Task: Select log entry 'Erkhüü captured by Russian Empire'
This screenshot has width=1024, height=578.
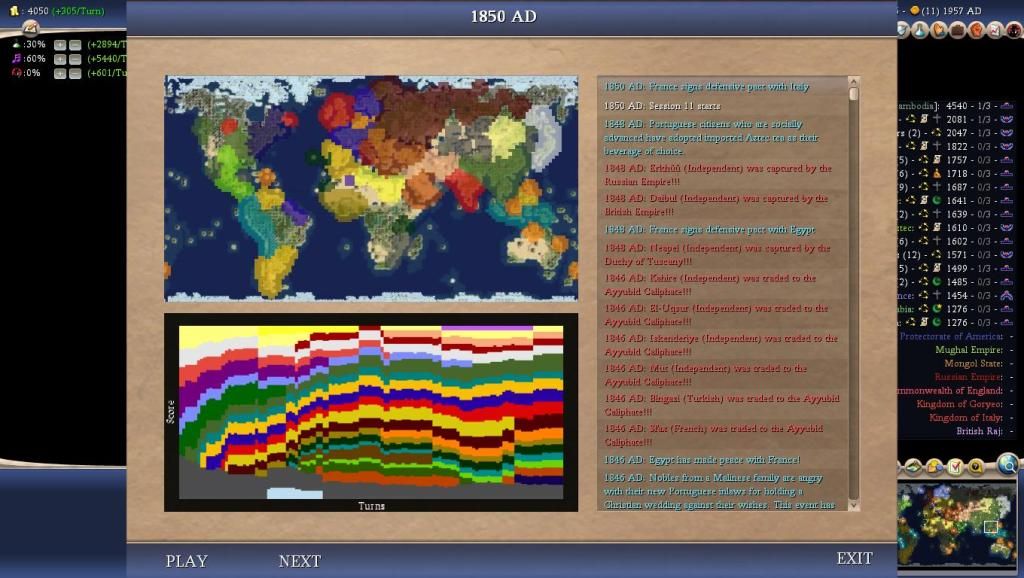Action: coord(722,174)
